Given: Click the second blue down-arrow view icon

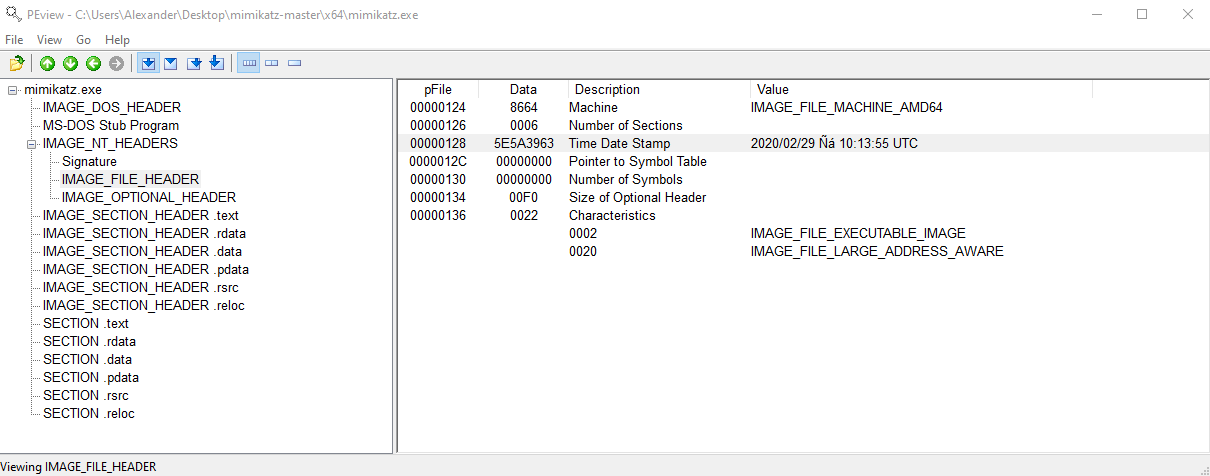Looking at the screenshot, I should tap(171, 64).
